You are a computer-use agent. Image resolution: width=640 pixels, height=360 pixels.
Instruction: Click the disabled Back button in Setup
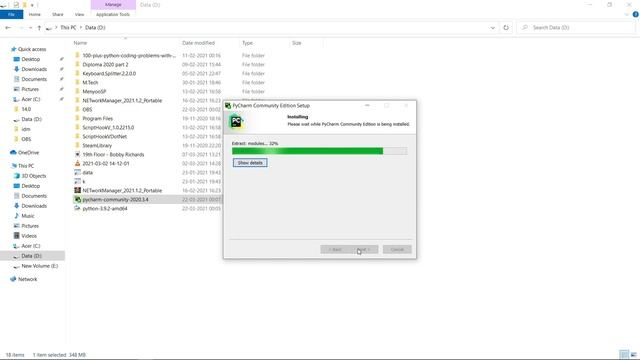[335, 249]
